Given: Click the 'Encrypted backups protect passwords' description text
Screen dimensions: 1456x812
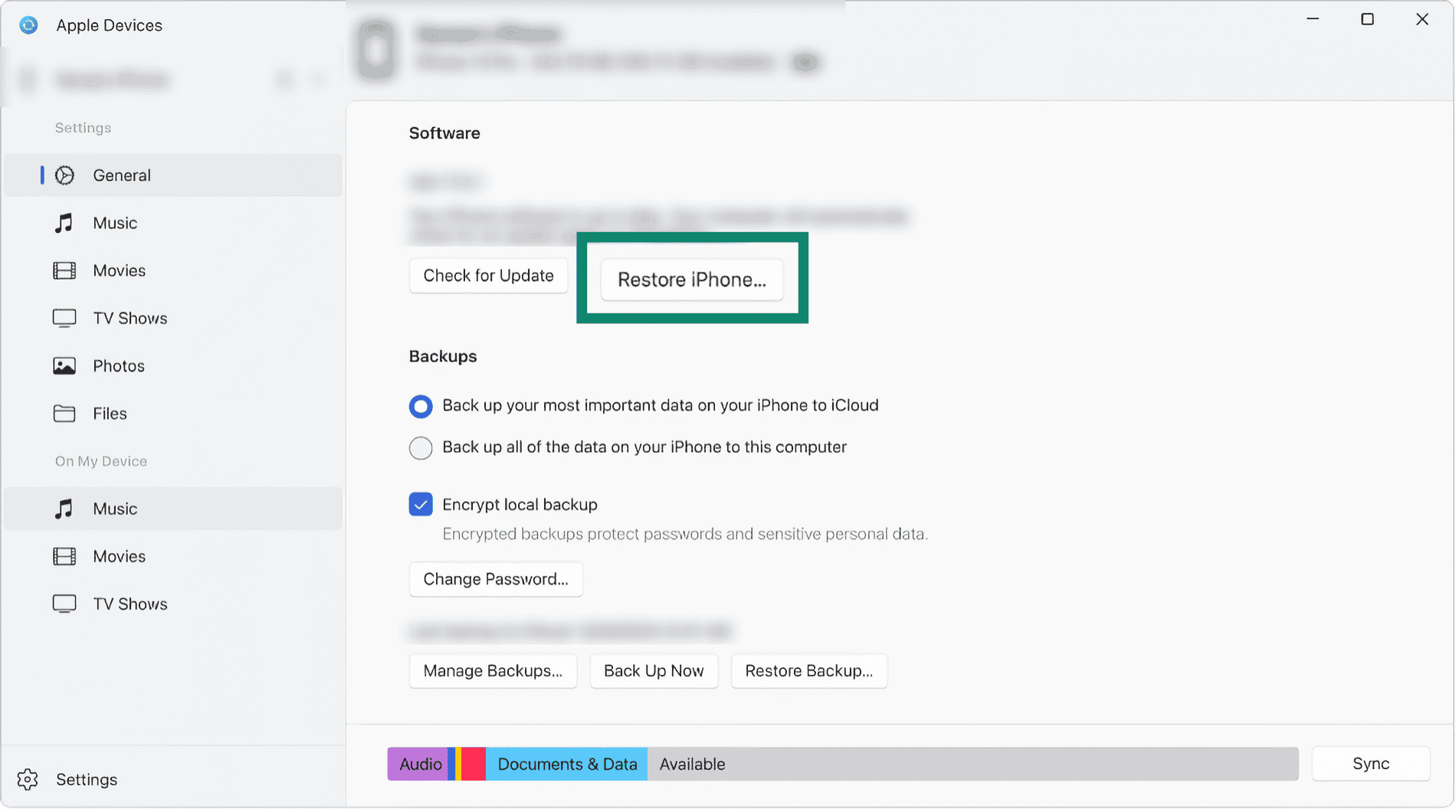Looking at the screenshot, I should 685,534.
